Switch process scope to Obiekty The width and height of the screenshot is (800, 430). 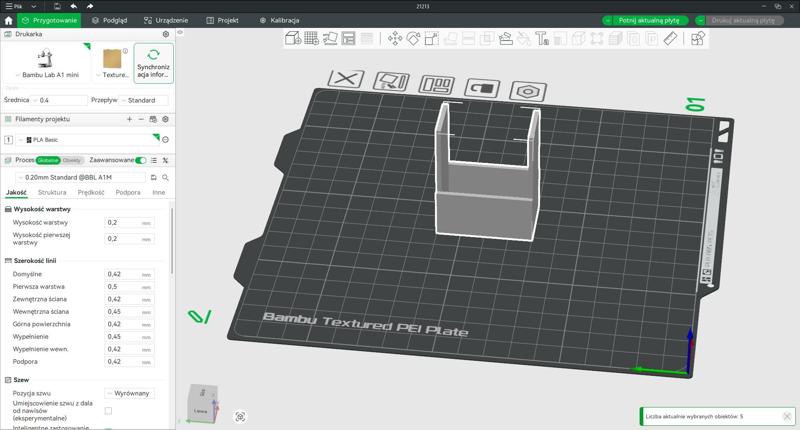[72, 160]
